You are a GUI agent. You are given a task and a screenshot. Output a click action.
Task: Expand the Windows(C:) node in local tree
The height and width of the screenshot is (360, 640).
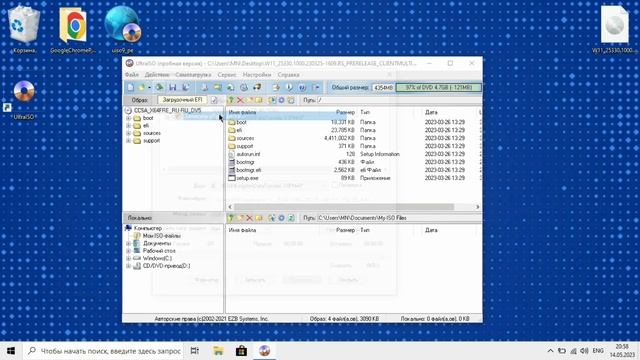point(128,258)
